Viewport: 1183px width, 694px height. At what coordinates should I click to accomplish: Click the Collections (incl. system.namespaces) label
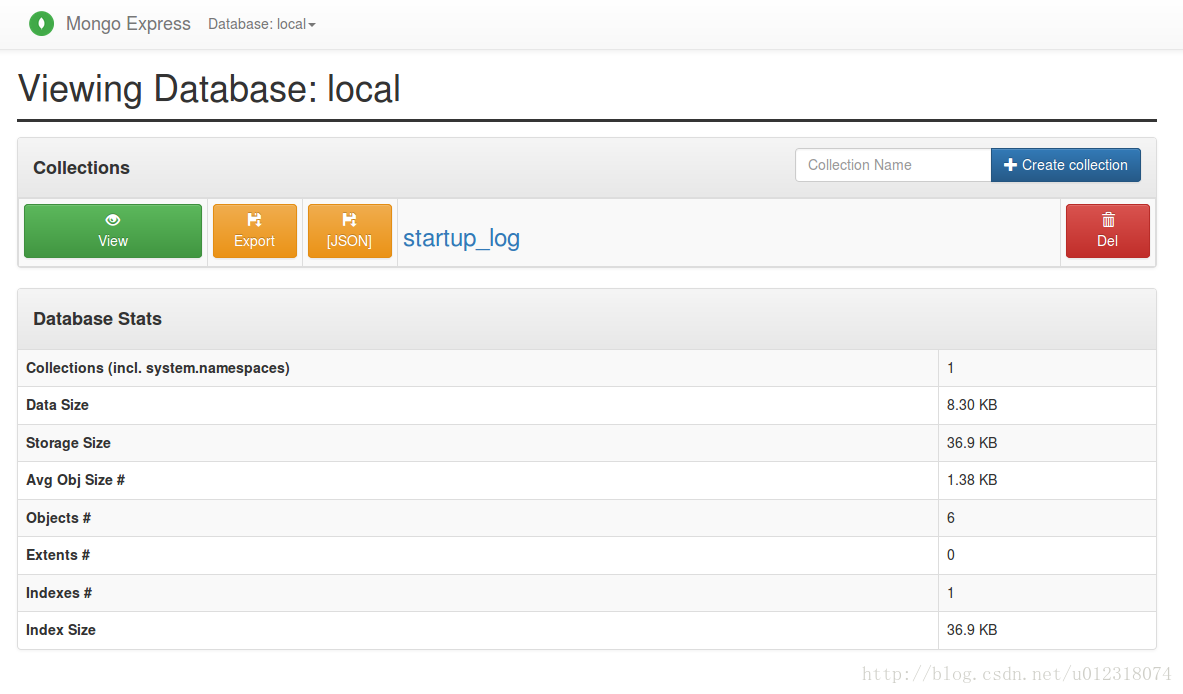tap(158, 368)
